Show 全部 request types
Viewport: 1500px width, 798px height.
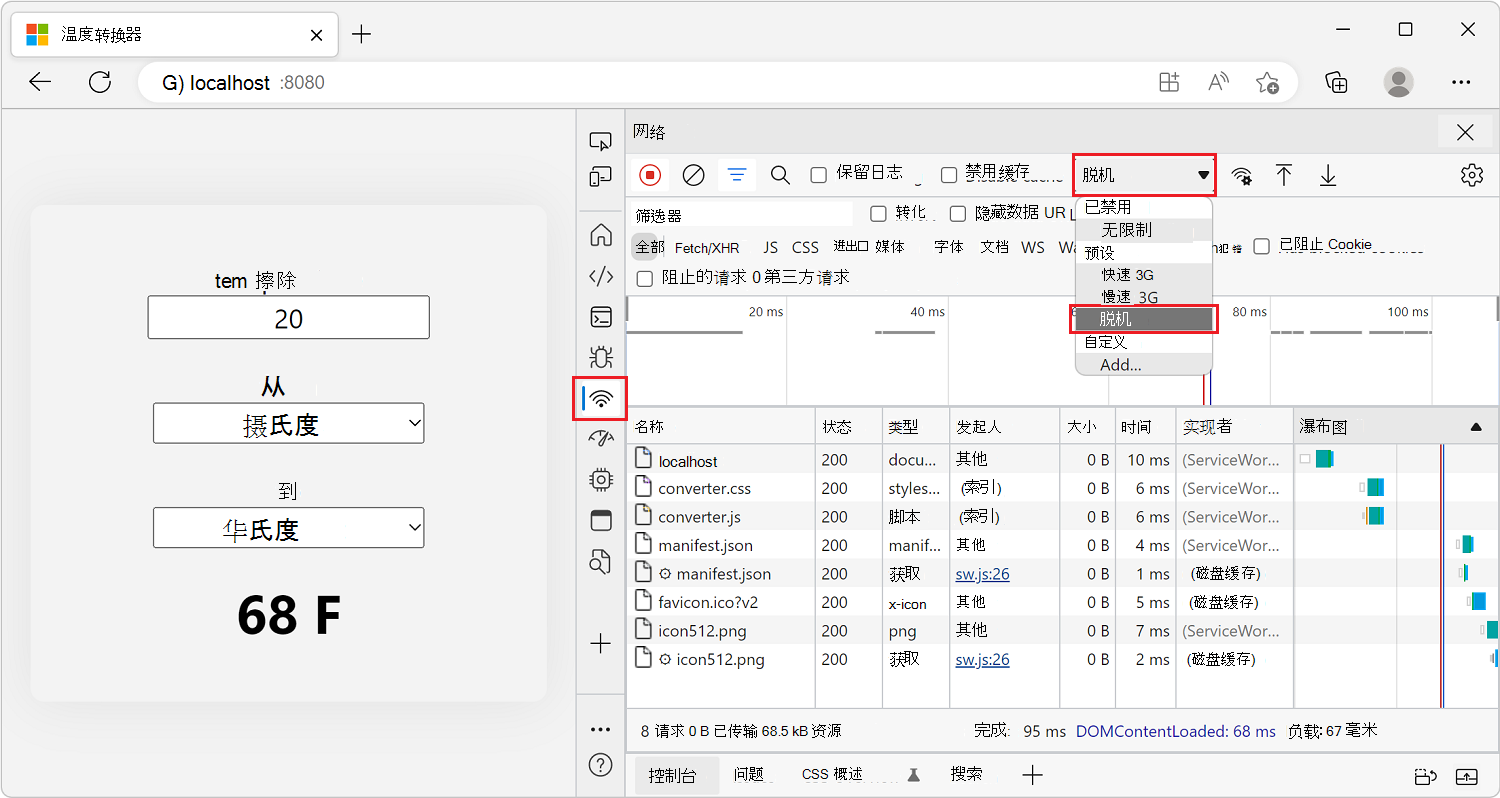point(648,247)
